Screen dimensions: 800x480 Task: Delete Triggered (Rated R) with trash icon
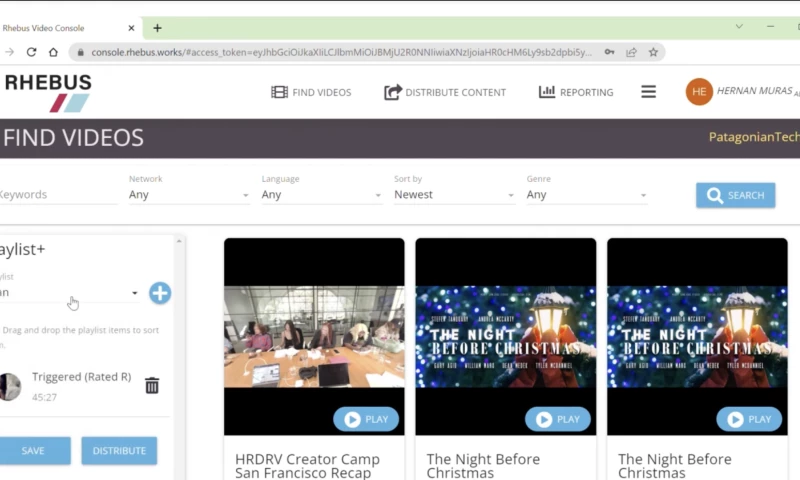[x=152, y=385]
